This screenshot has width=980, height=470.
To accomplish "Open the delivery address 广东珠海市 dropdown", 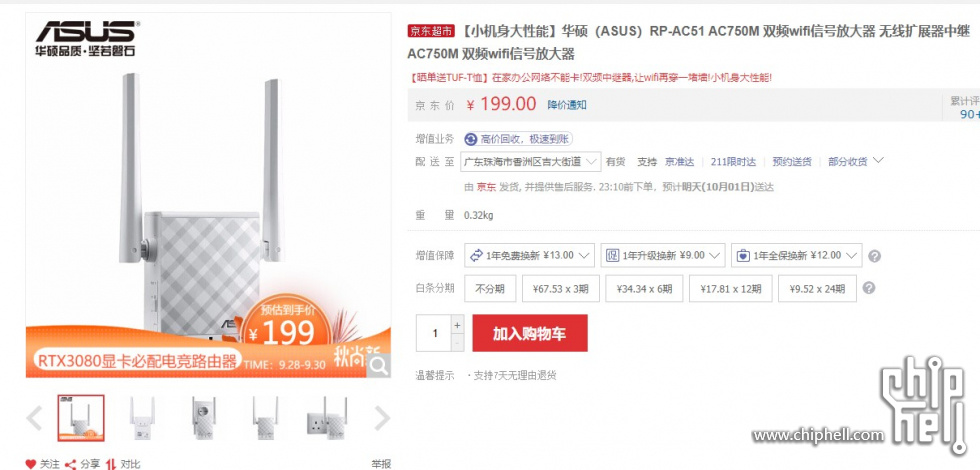I will pyautogui.click(x=531, y=161).
